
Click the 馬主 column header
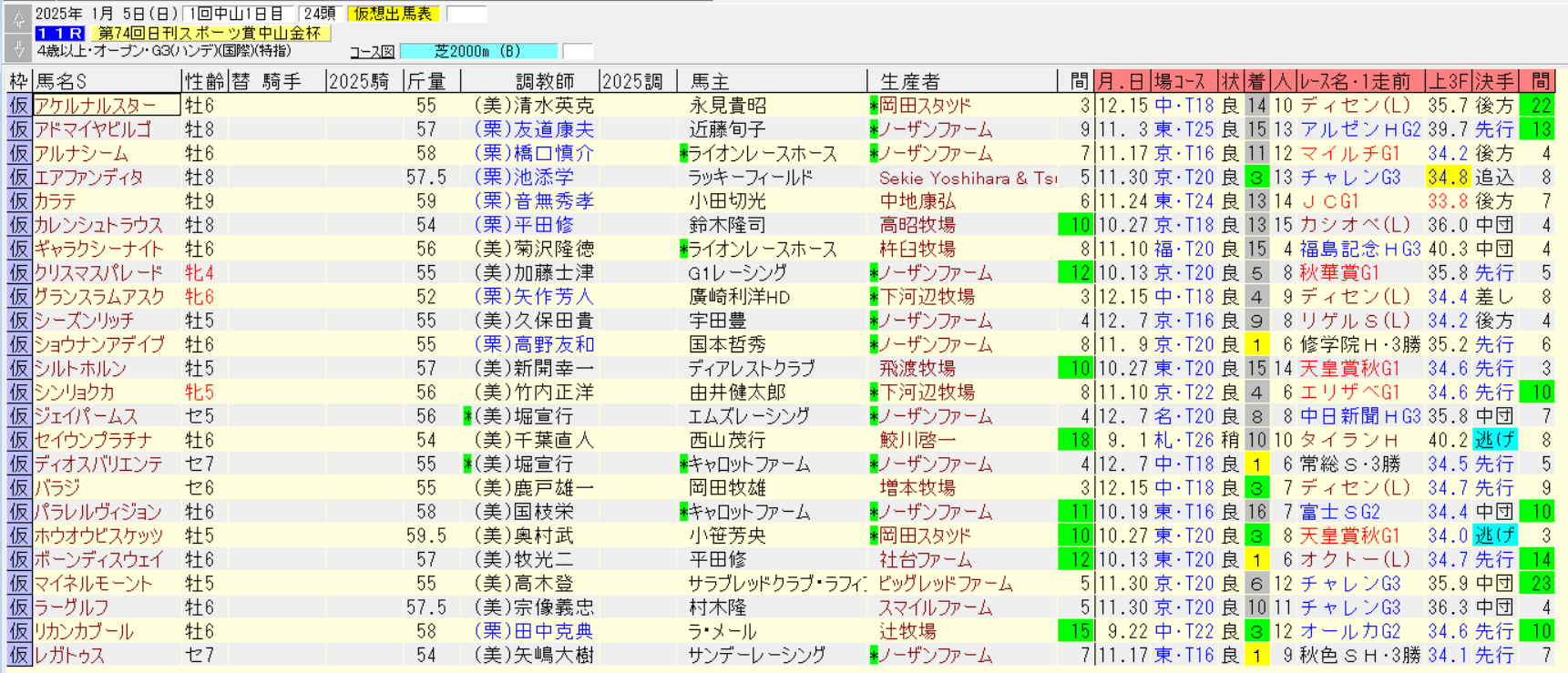click(x=772, y=81)
